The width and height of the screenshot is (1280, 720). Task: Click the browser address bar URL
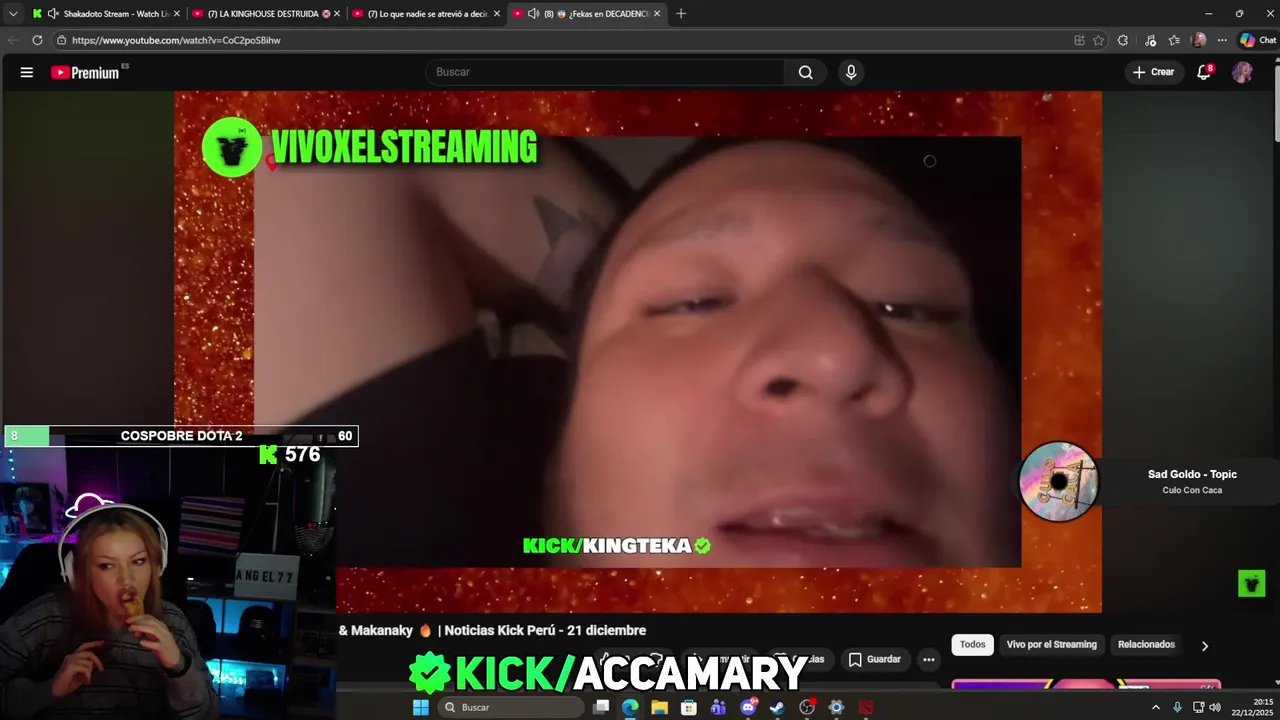[x=176, y=40]
